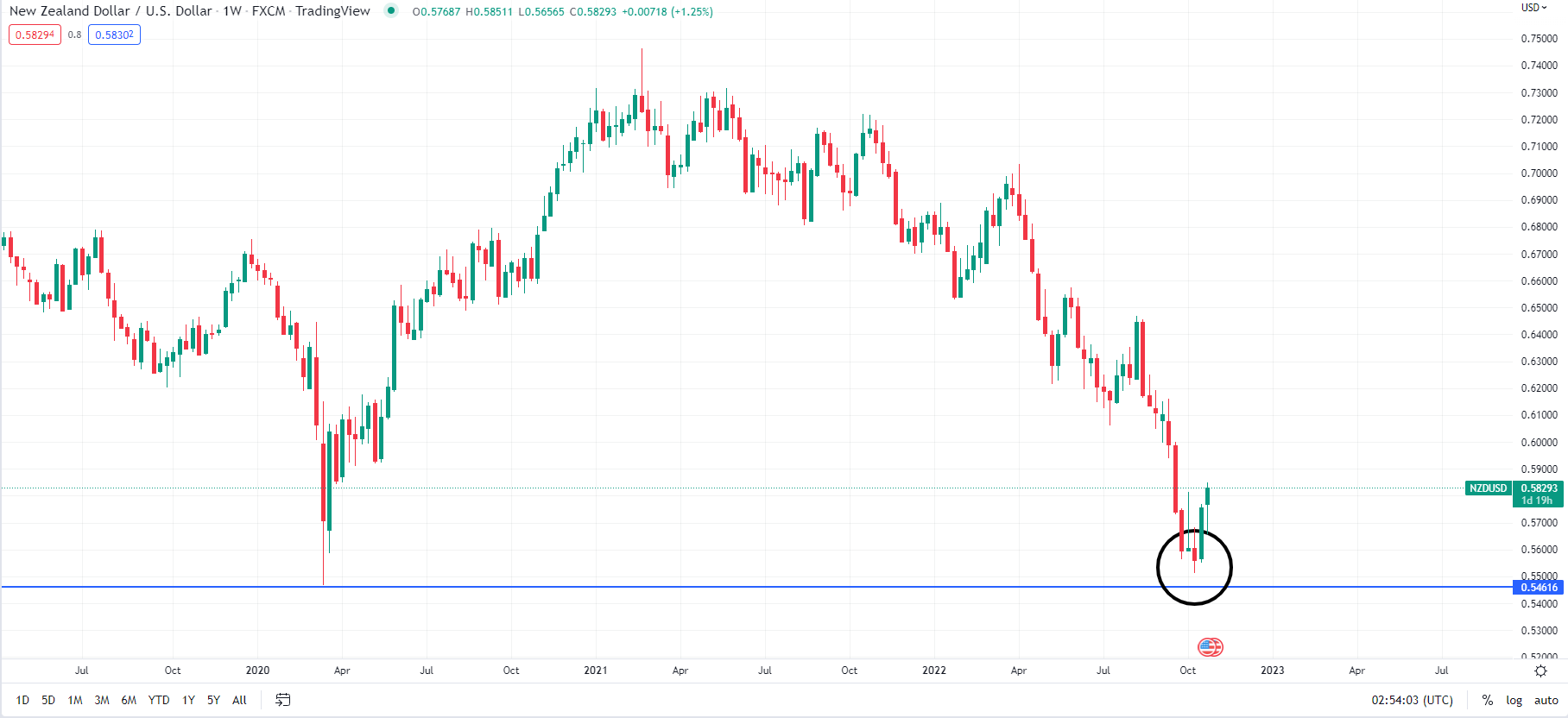Select the 5Y time range
The width and height of the screenshot is (1568, 718).
(x=213, y=700)
